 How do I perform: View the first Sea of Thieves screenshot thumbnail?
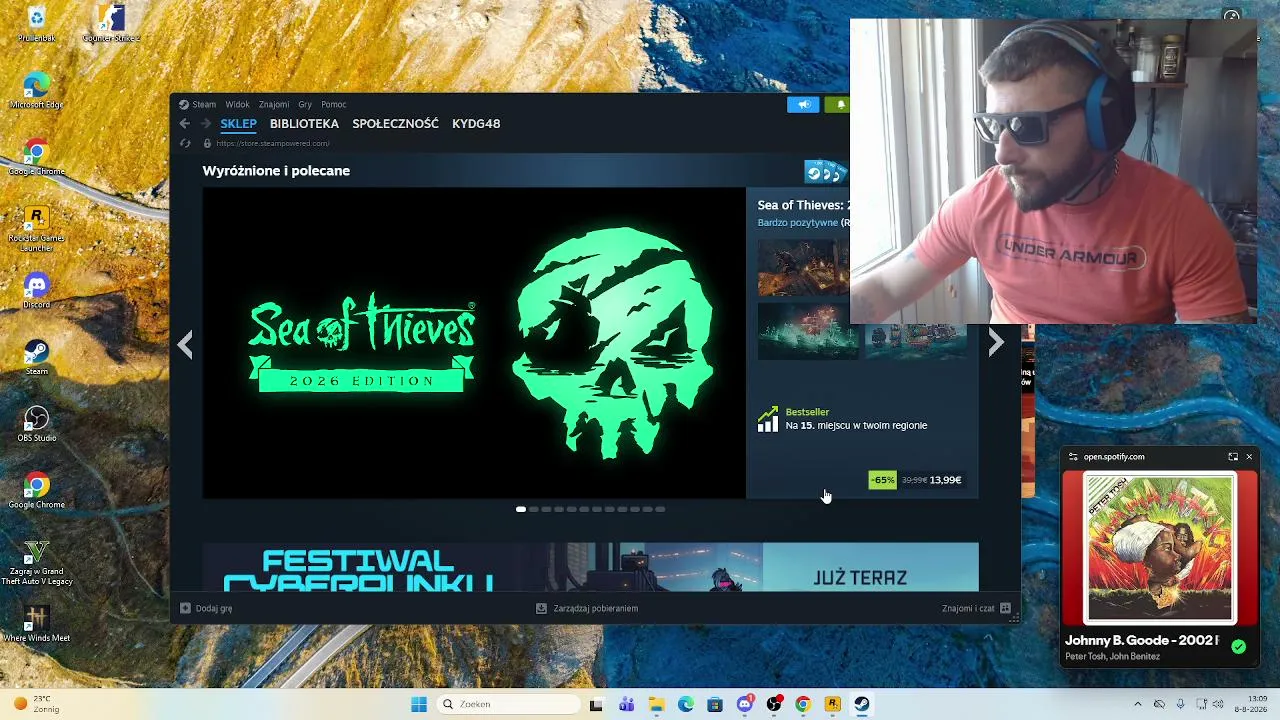803,269
